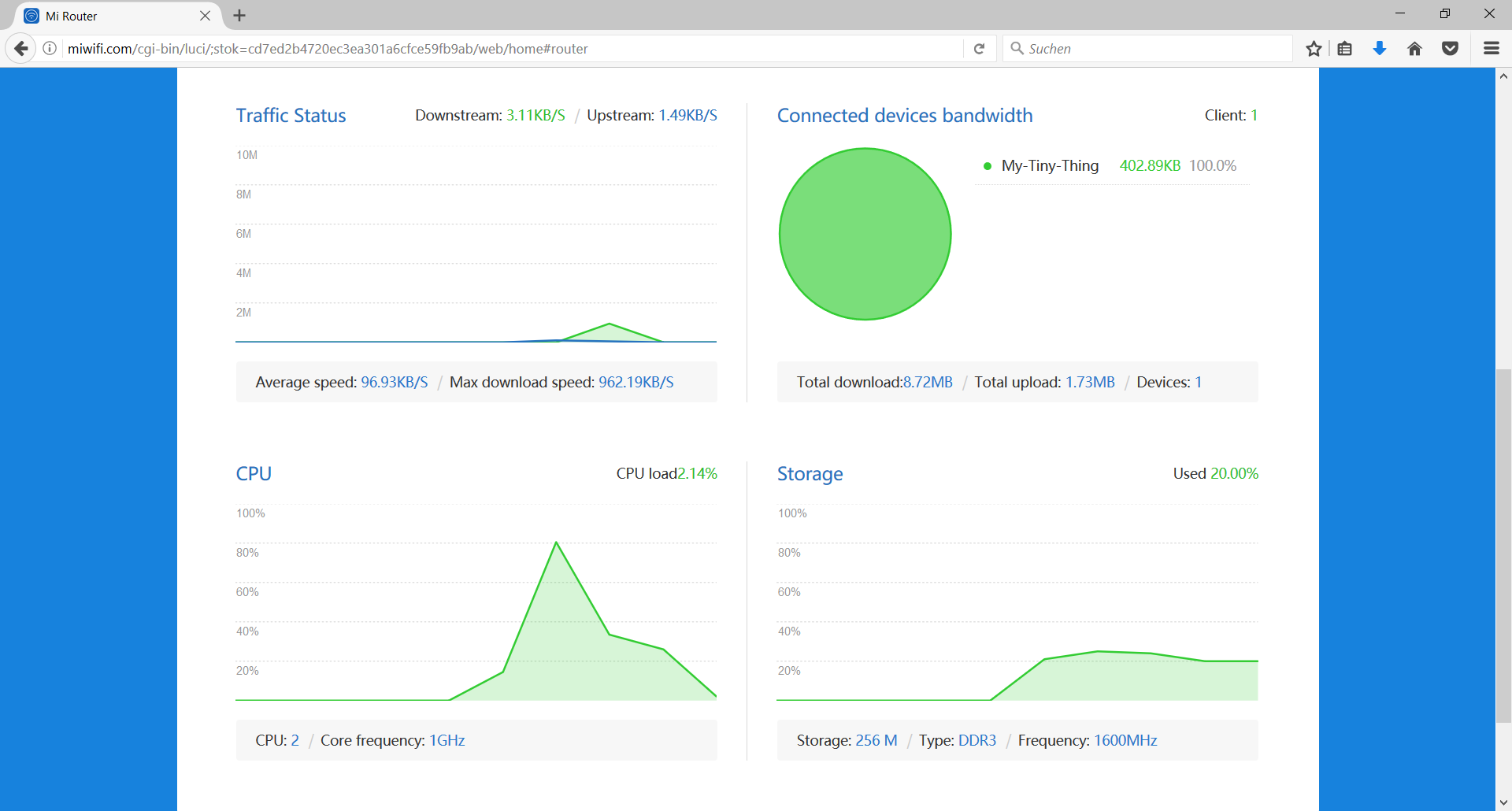Screen dimensions: 1512x811
Task: Click Connected devices bandwidth heading
Action: click(x=905, y=116)
